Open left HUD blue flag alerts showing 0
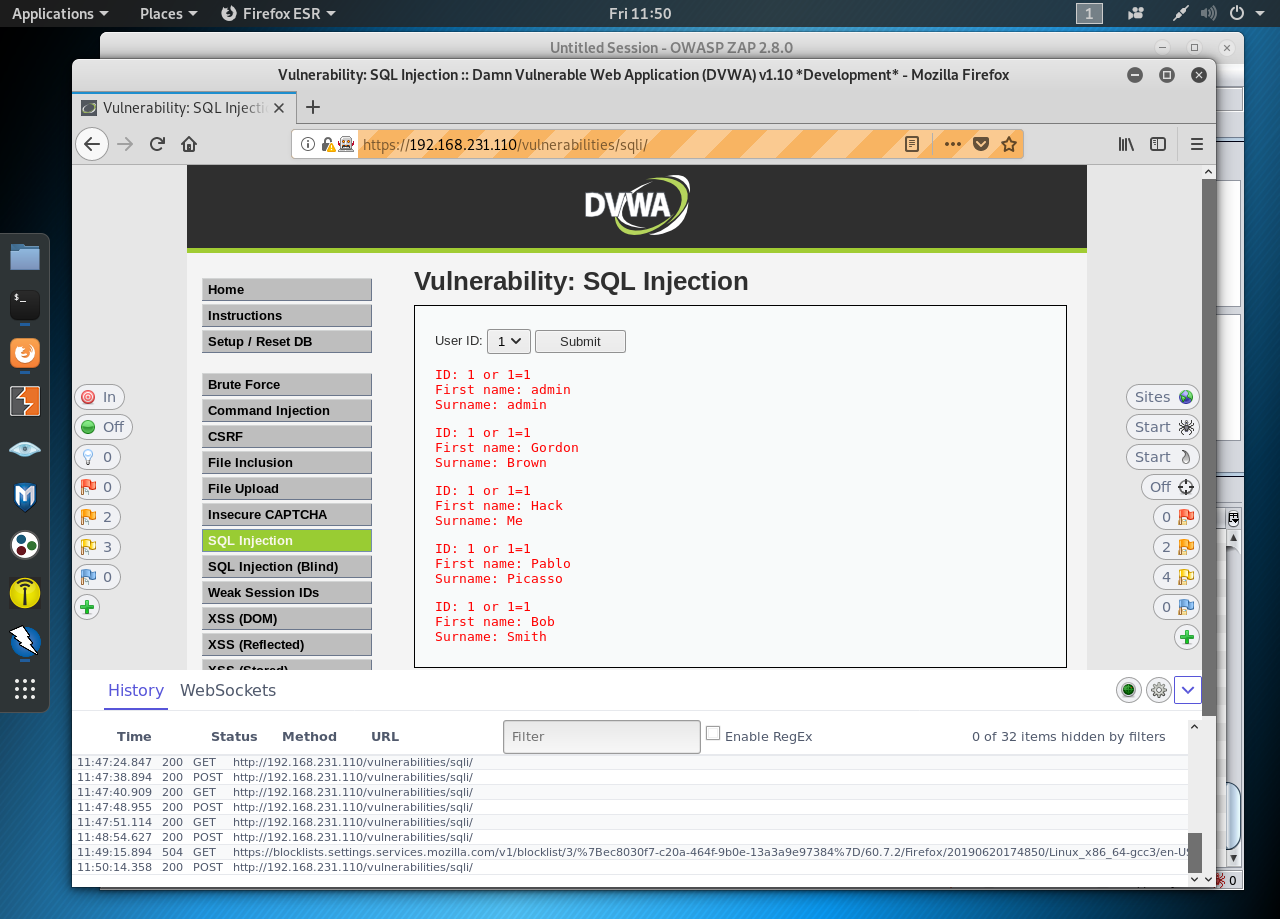The height and width of the screenshot is (919, 1280). click(97, 577)
